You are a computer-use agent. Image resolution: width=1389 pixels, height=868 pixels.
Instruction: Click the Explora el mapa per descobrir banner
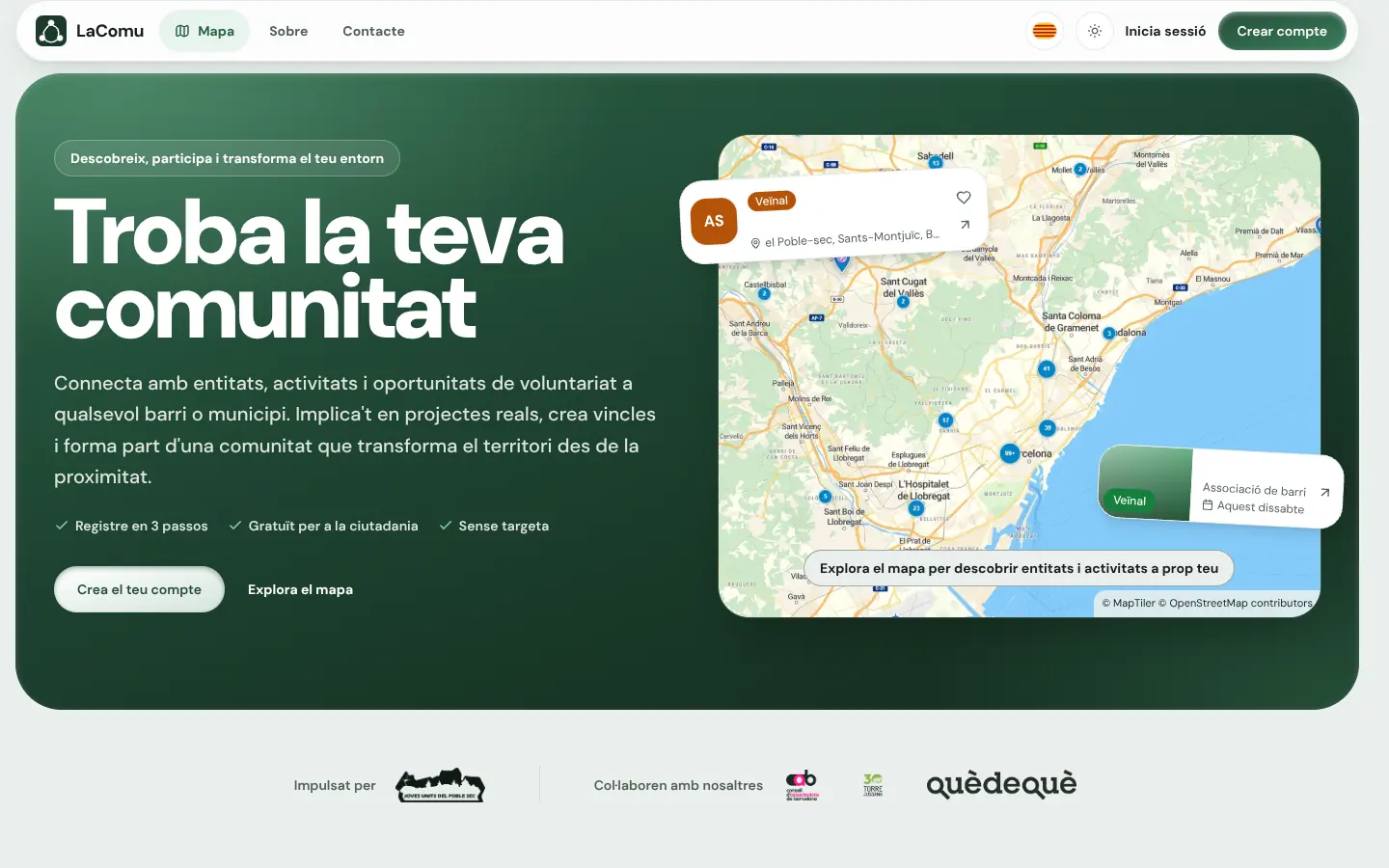pos(1019,568)
